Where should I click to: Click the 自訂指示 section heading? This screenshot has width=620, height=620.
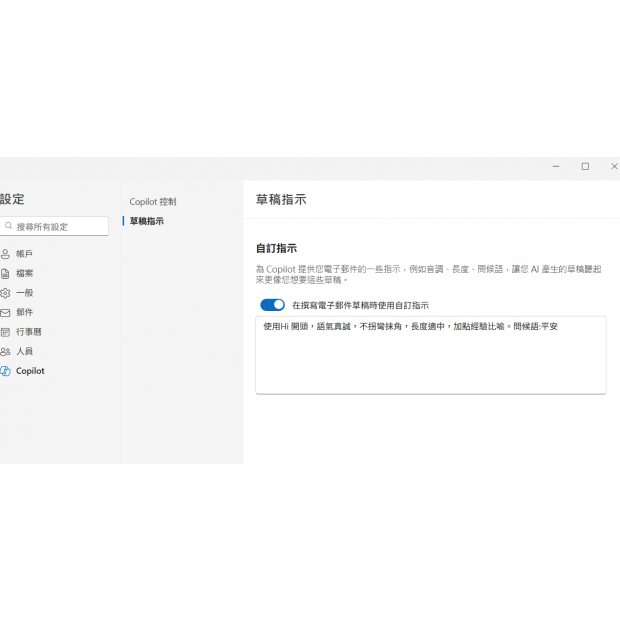276,248
